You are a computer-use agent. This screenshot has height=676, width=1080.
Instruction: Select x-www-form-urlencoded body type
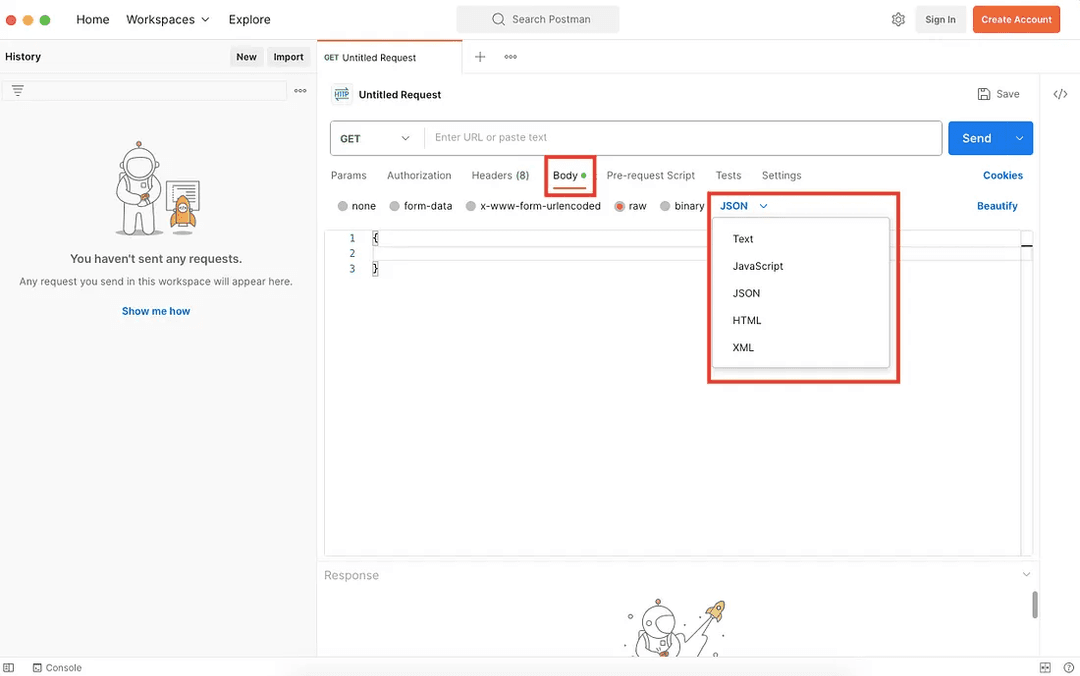tap(470, 206)
